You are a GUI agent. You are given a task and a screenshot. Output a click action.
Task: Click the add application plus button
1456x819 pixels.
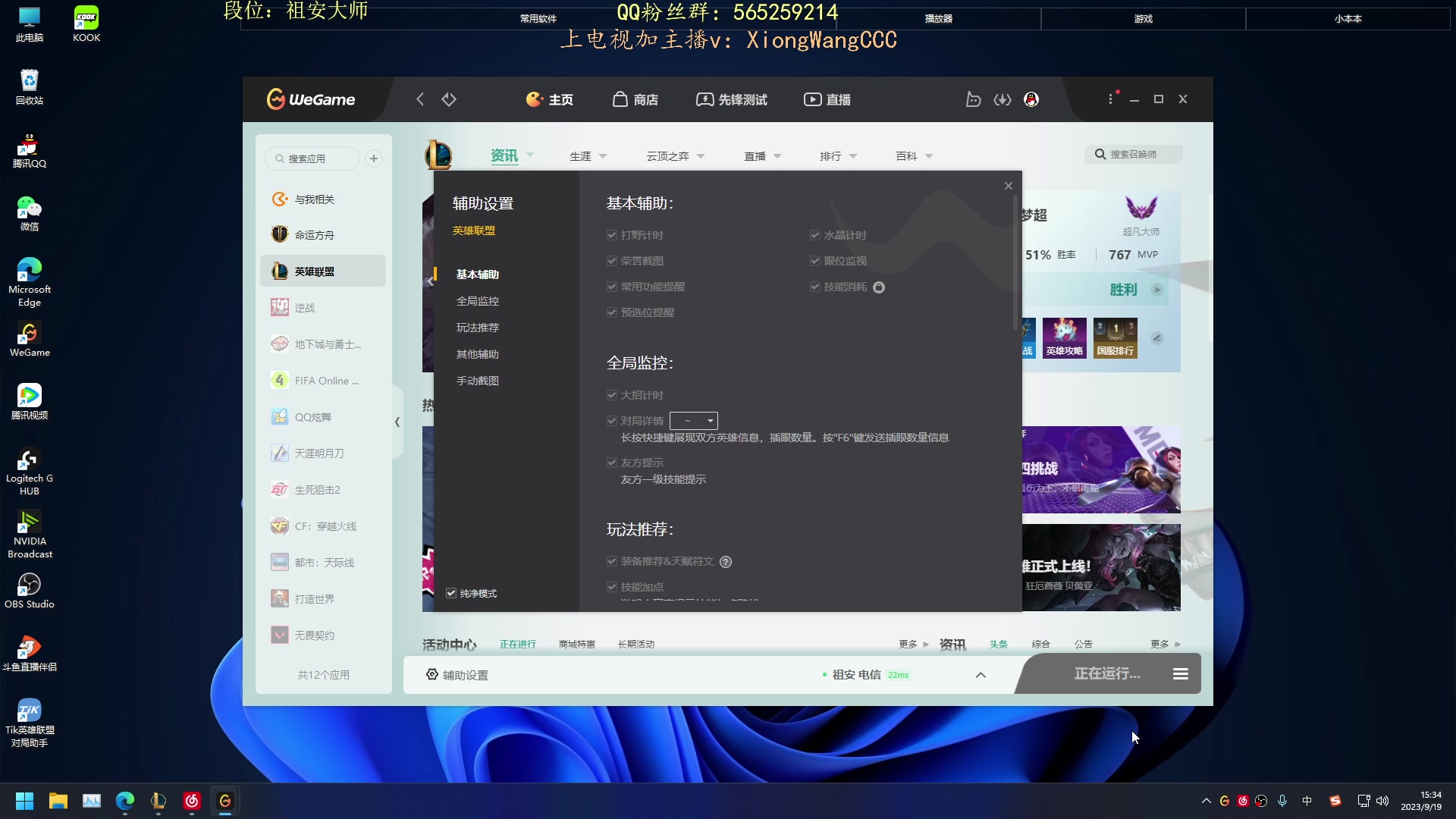pyautogui.click(x=373, y=158)
